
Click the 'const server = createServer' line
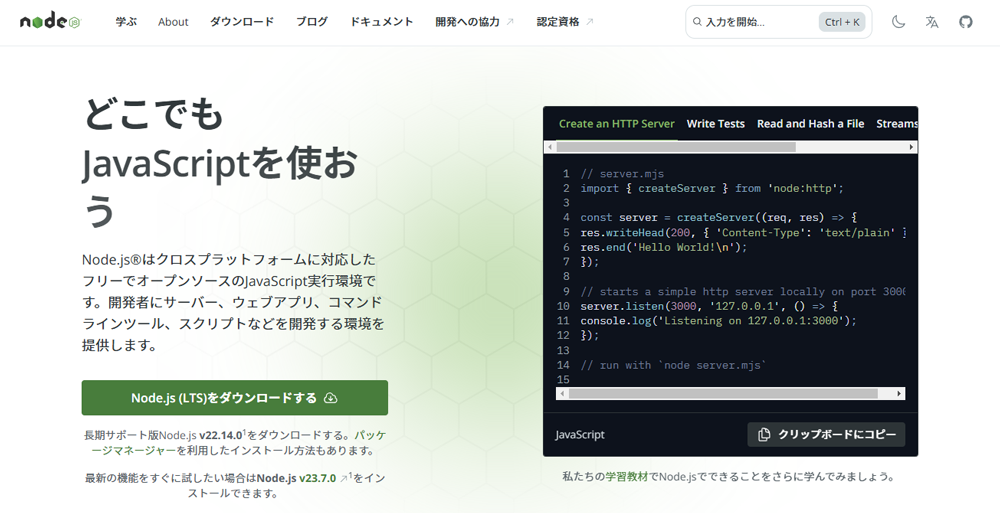tap(719, 218)
